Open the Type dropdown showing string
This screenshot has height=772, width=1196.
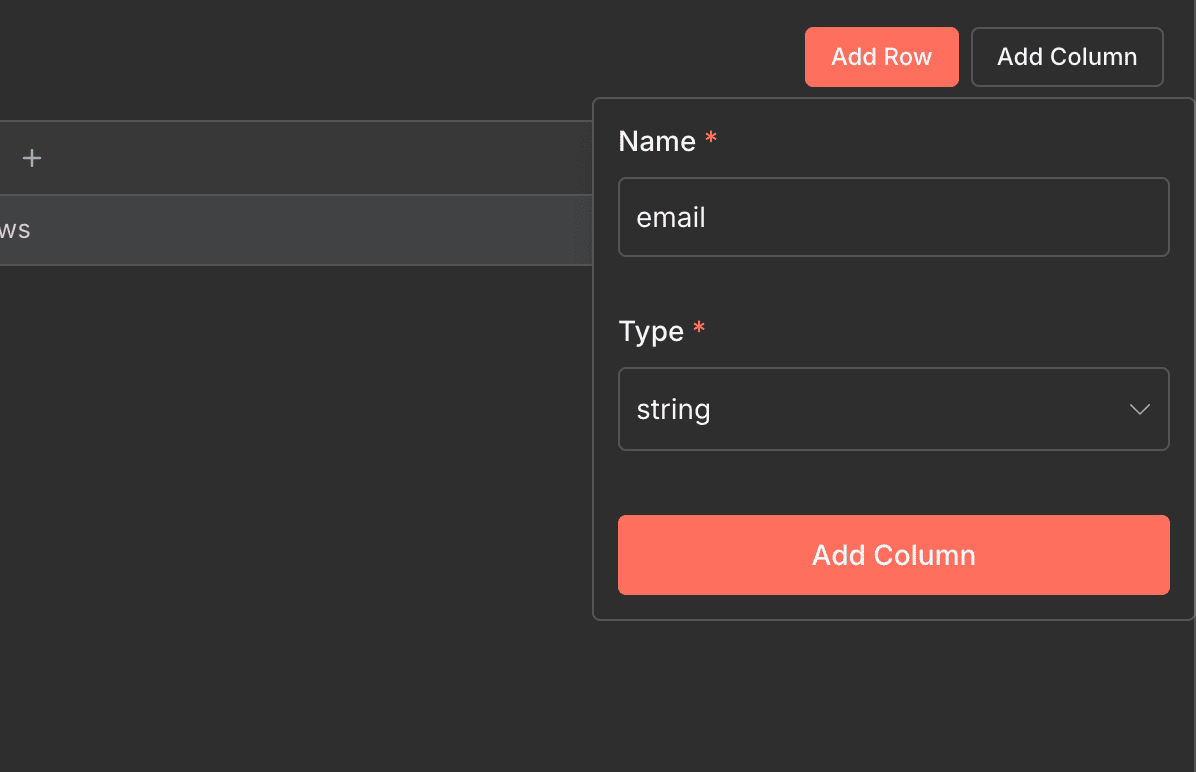point(894,409)
